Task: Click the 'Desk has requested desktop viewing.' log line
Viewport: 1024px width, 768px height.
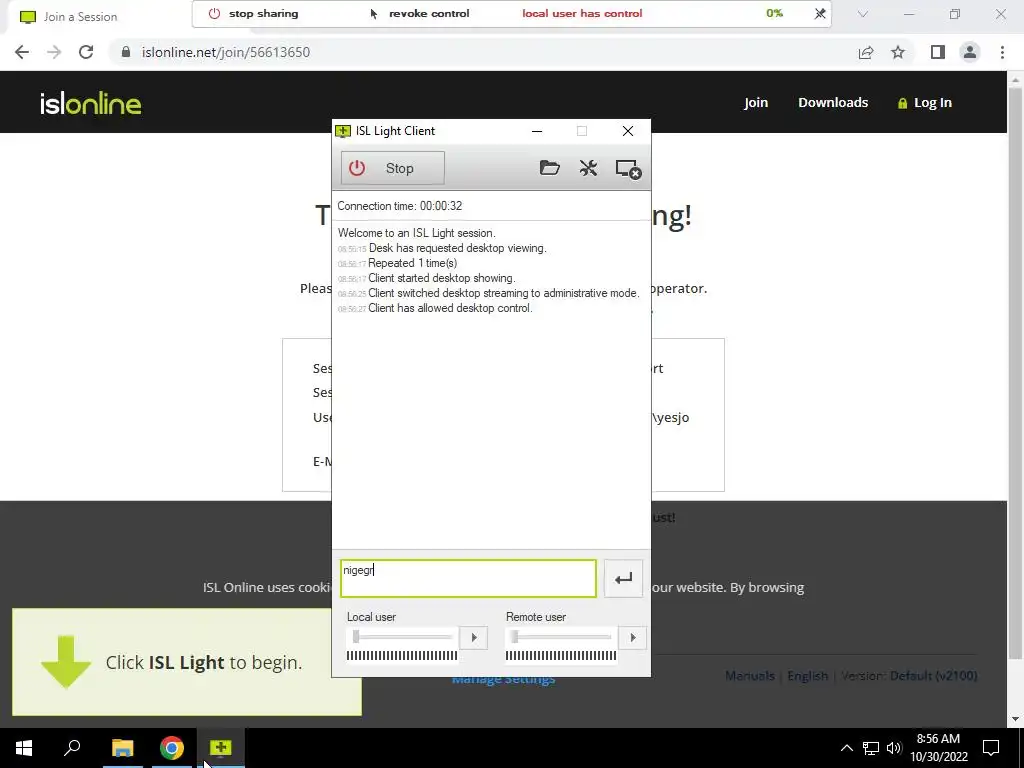Action: 458,248
